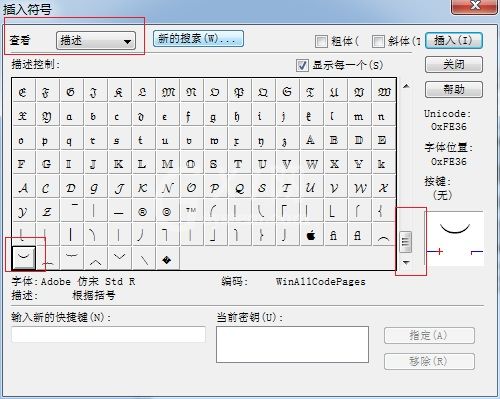This screenshot has height=399, width=500.
Task: Select the black diamond question mark symbol
Action: click(167, 259)
